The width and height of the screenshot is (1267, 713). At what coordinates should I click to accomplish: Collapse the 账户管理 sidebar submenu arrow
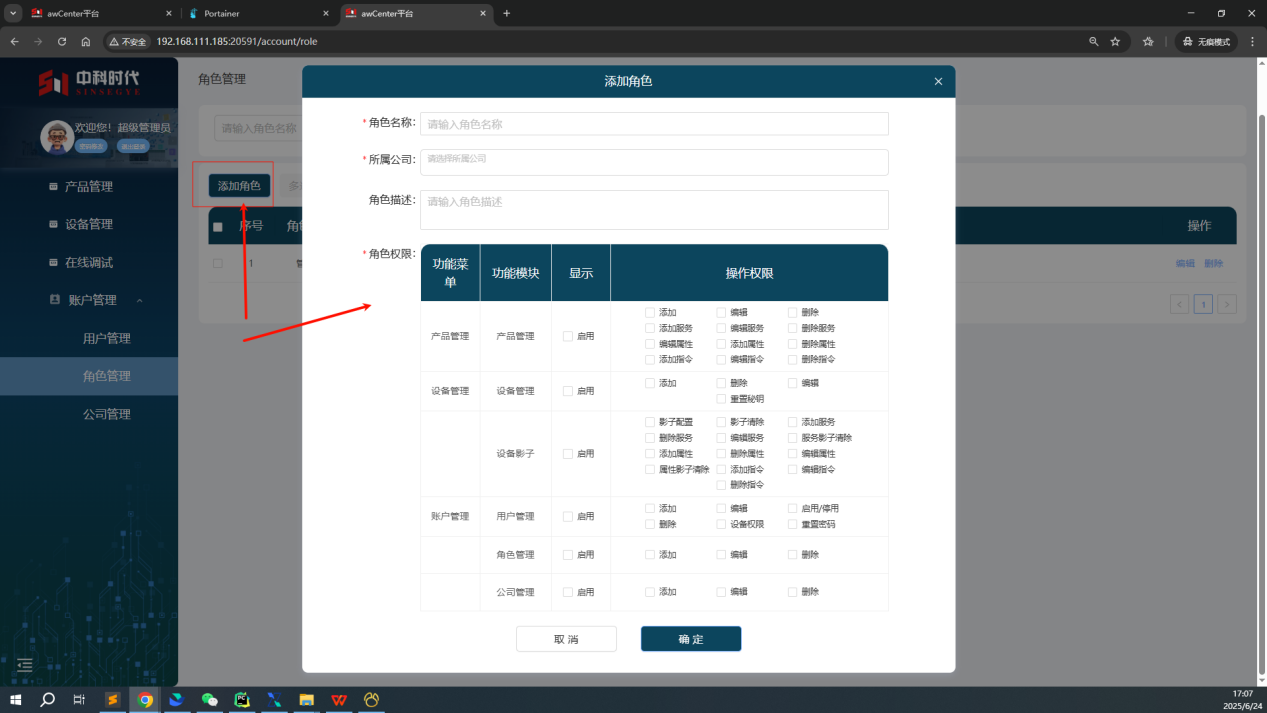pos(139,301)
